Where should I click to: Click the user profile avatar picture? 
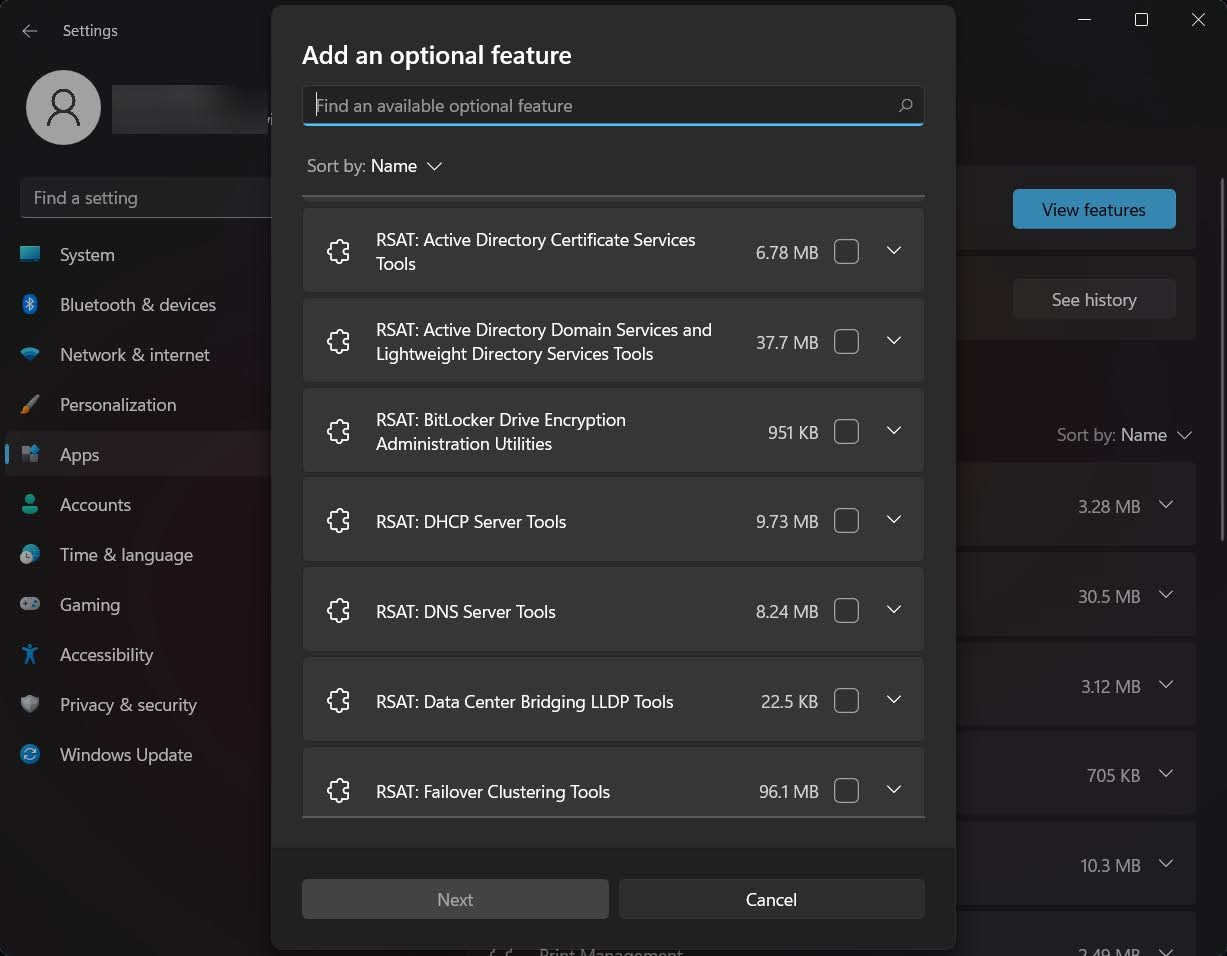(63, 107)
